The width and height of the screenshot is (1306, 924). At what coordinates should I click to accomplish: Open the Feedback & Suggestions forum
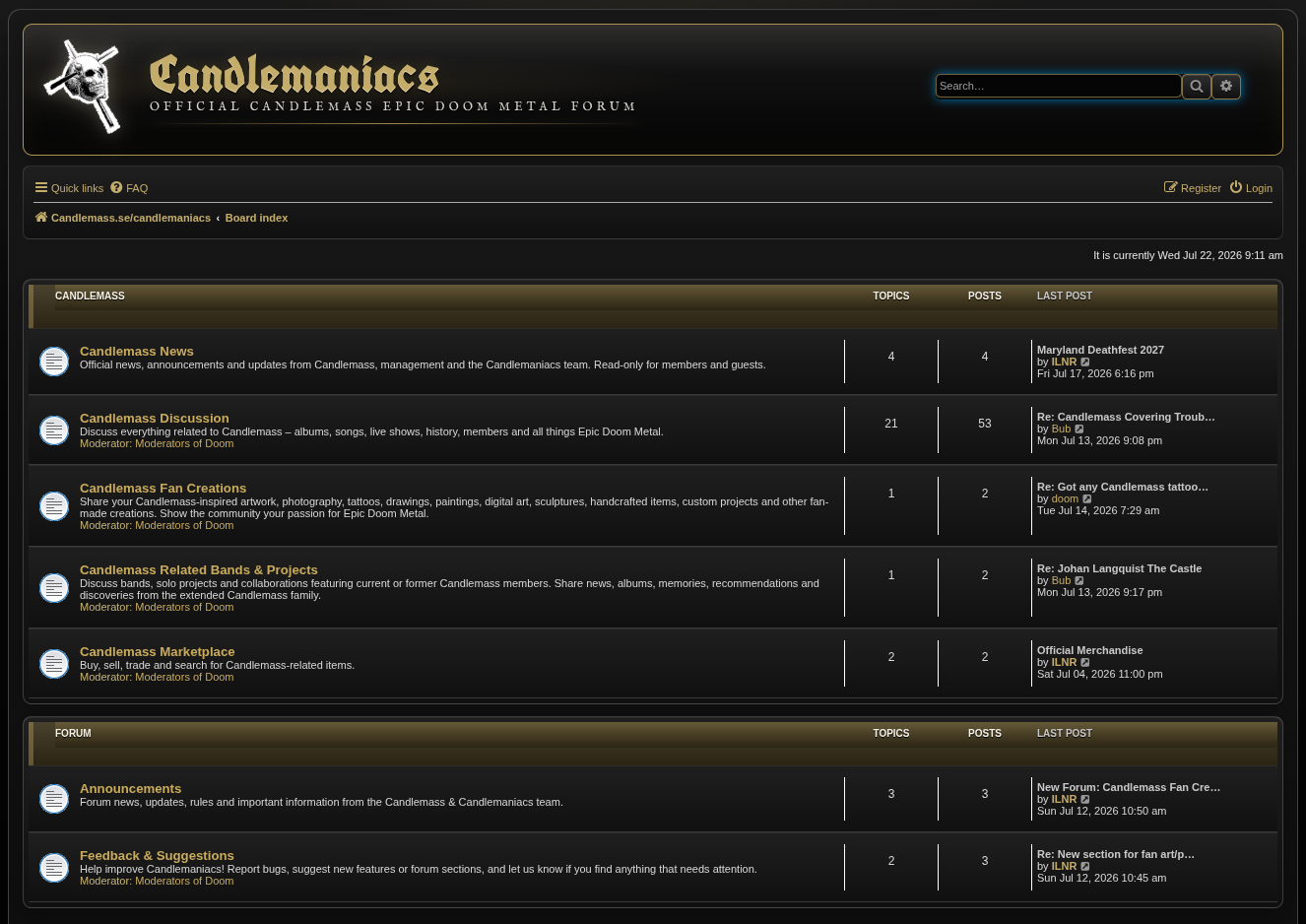tap(158, 856)
